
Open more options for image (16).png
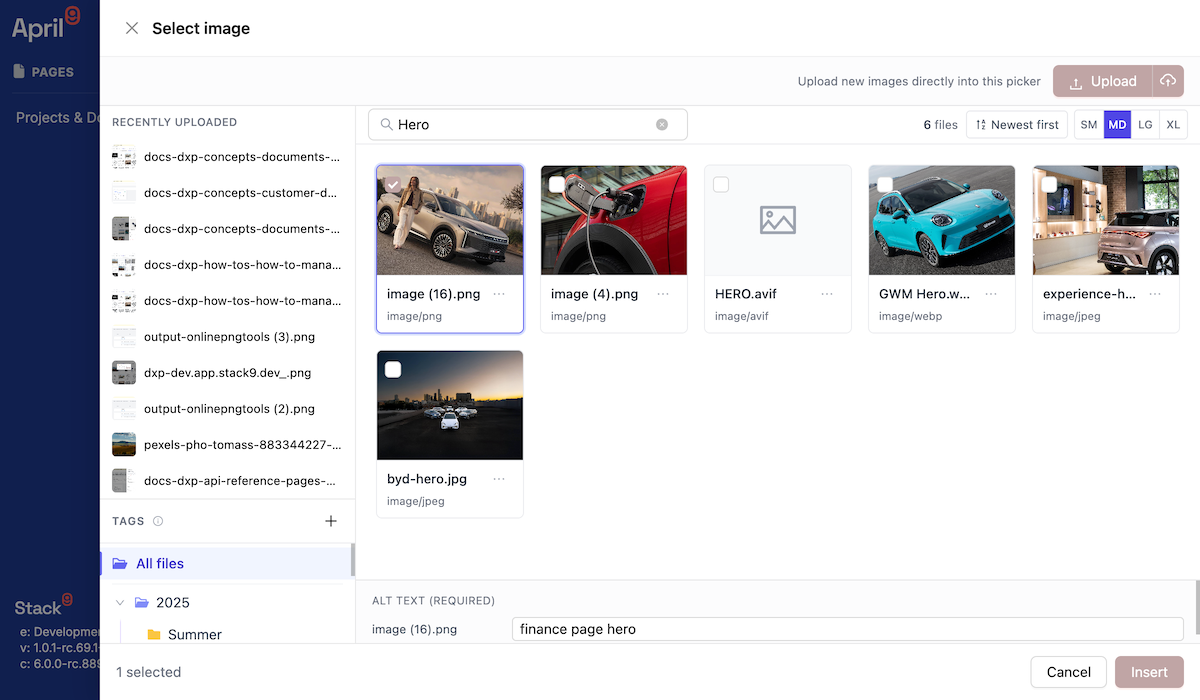[x=499, y=294]
